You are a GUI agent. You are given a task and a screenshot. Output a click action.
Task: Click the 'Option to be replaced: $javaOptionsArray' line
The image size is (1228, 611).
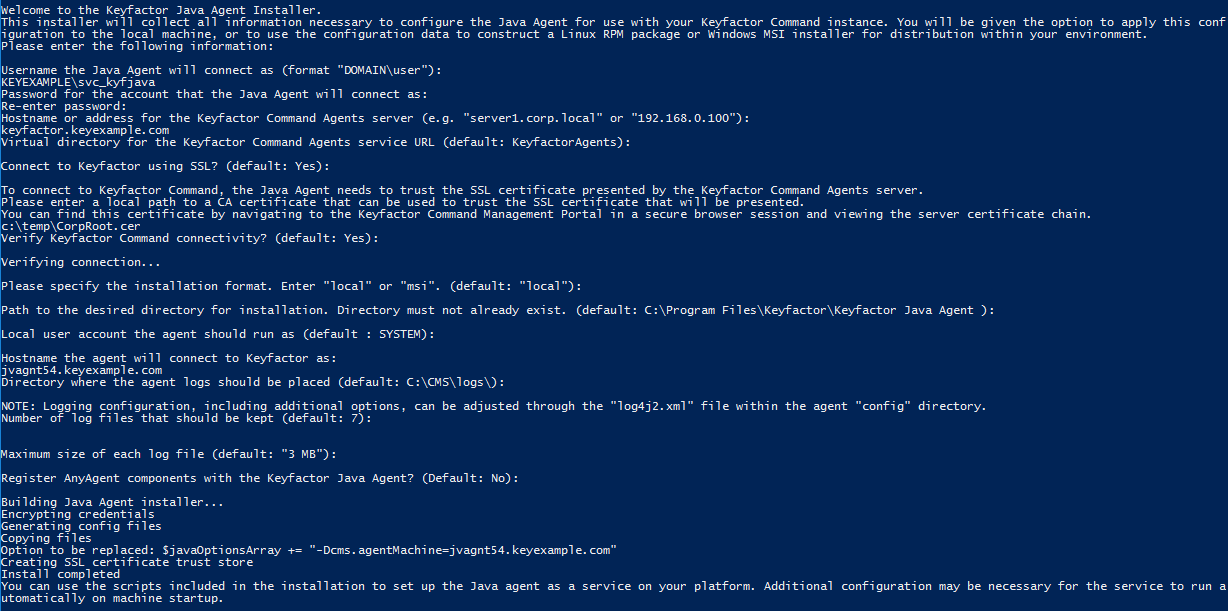(308, 550)
